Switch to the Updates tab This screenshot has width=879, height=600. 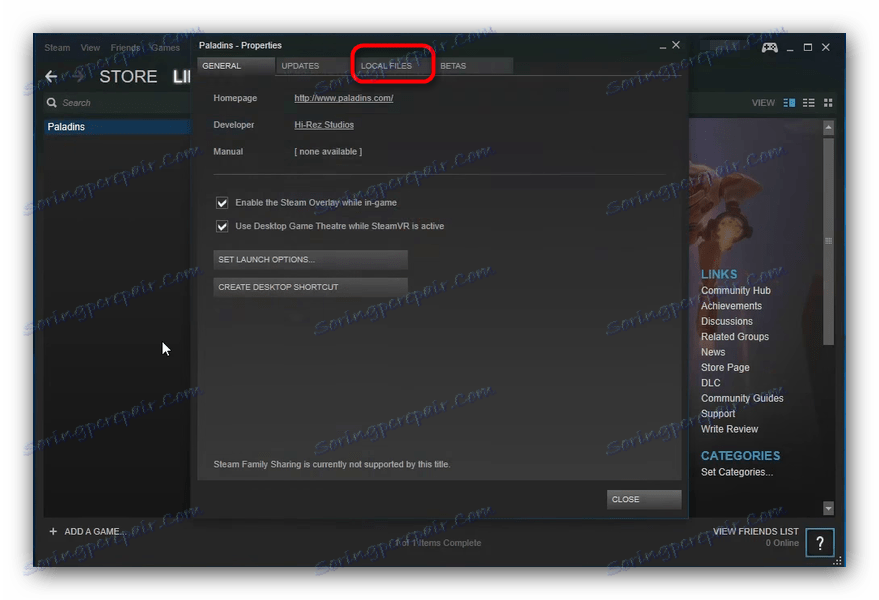(314, 66)
